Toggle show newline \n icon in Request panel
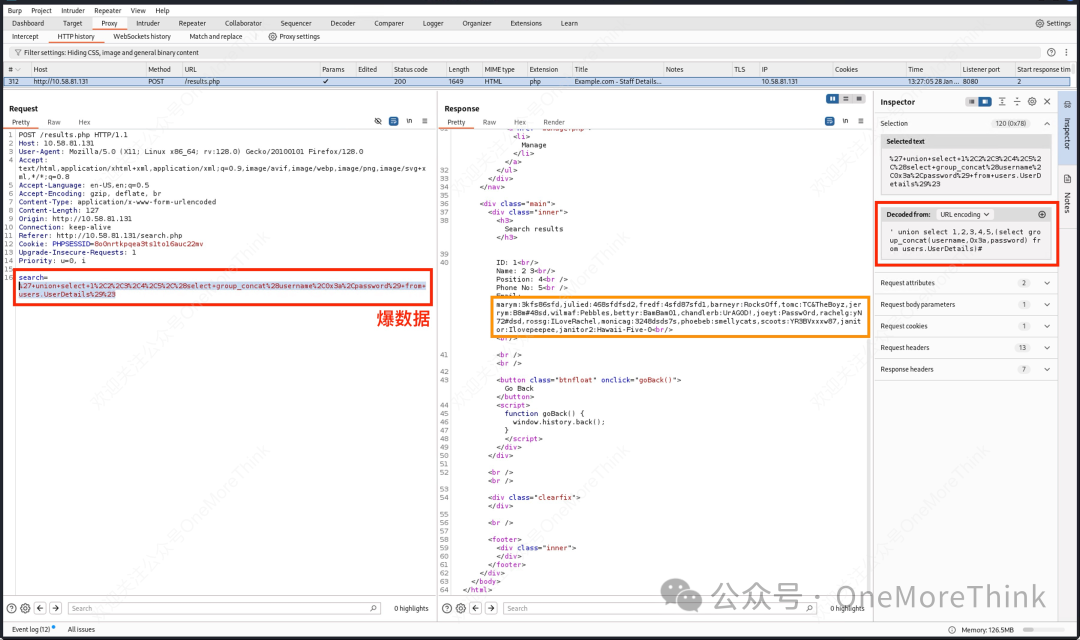Viewport: 1080px width, 640px height. pos(409,121)
